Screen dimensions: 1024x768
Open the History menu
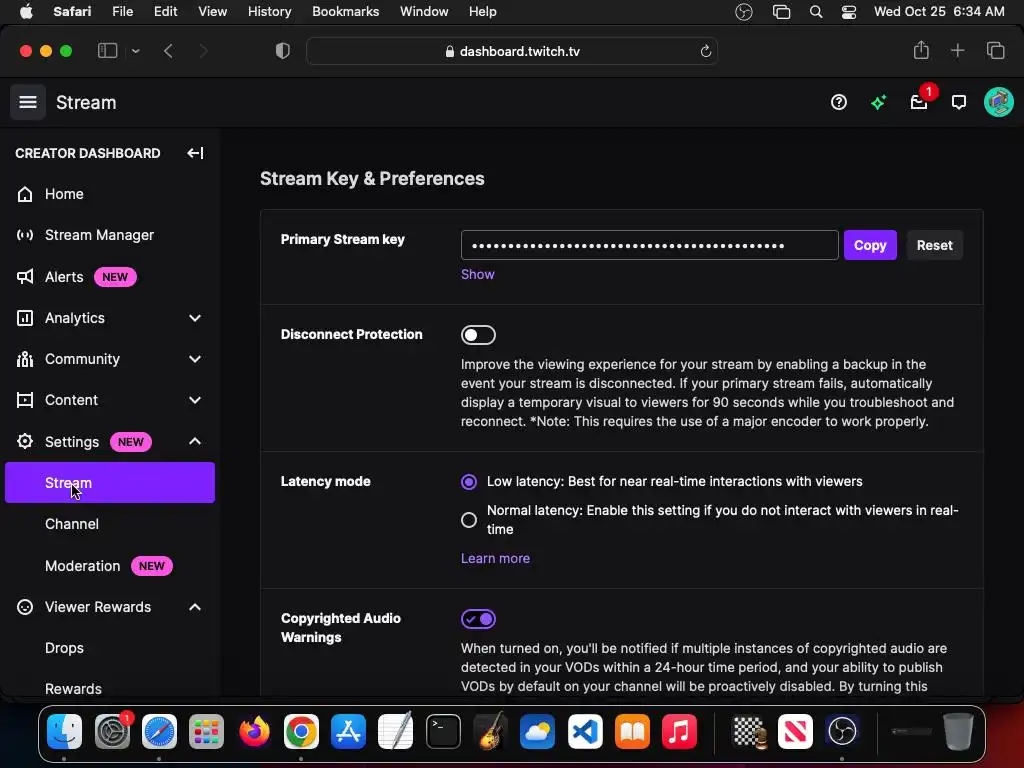pyautogui.click(x=269, y=12)
